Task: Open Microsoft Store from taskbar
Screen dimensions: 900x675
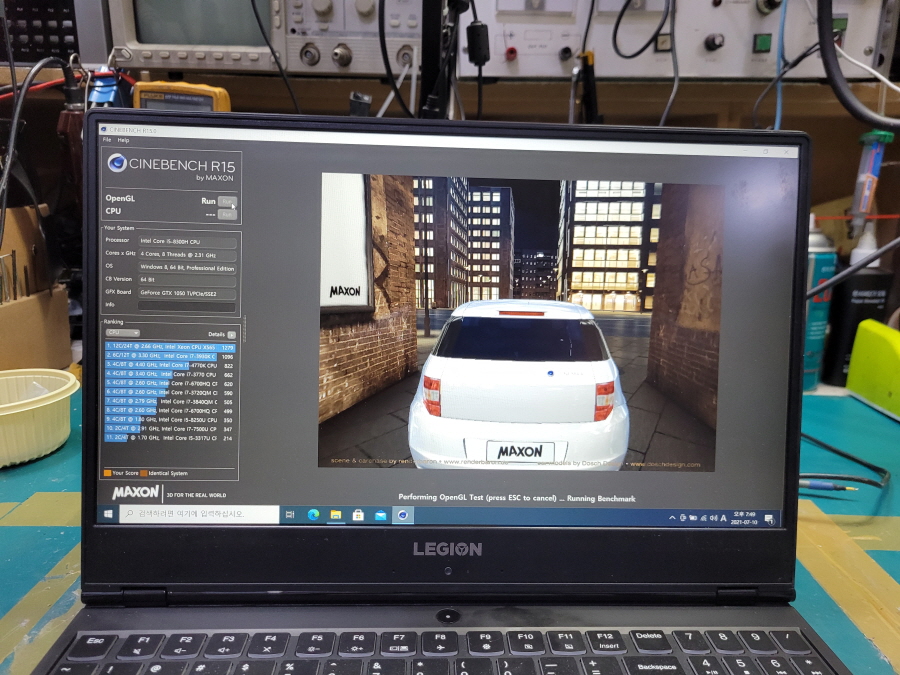Action: [358, 515]
